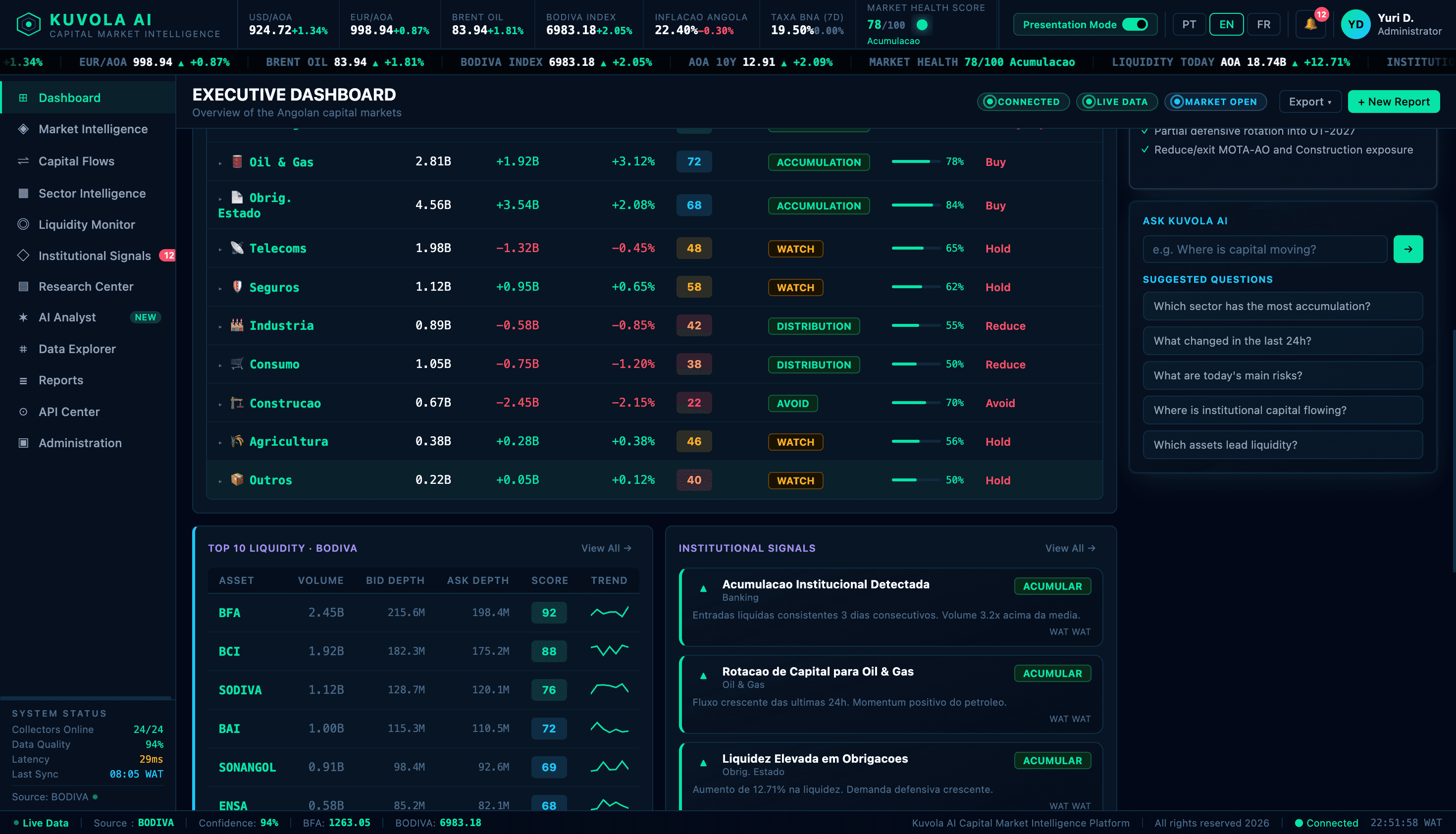Click the Liquidity Monitor circle icon
This screenshot has width=1456, height=834.
pyautogui.click(x=23, y=224)
